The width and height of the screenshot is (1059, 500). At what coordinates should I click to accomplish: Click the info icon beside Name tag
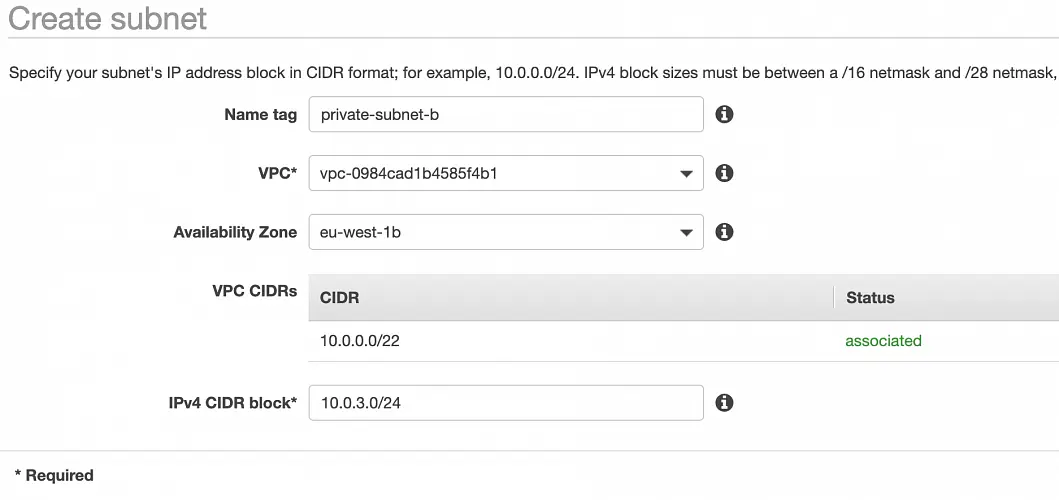click(725, 114)
